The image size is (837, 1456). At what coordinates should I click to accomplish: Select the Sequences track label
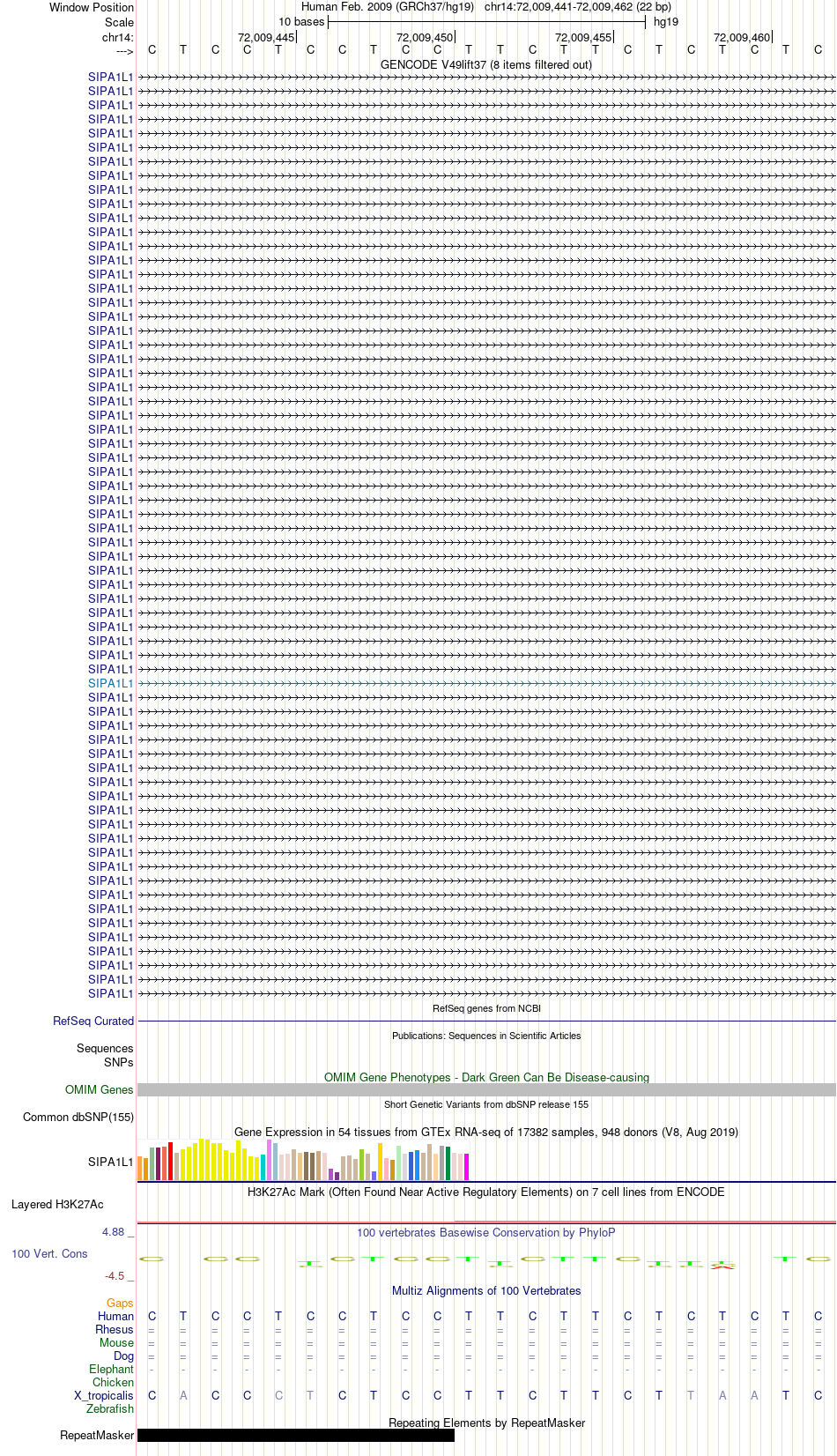(105, 1048)
